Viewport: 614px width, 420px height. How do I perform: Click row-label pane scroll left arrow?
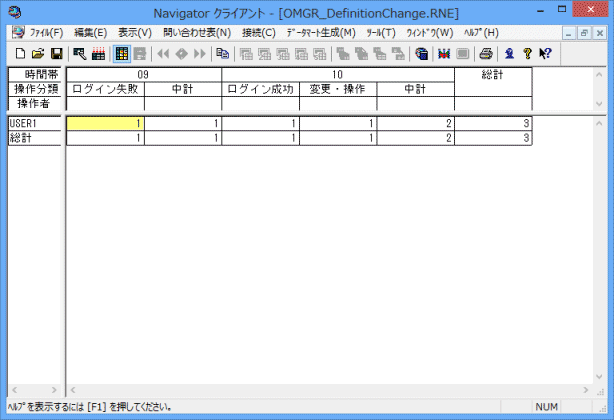point(14,390)
